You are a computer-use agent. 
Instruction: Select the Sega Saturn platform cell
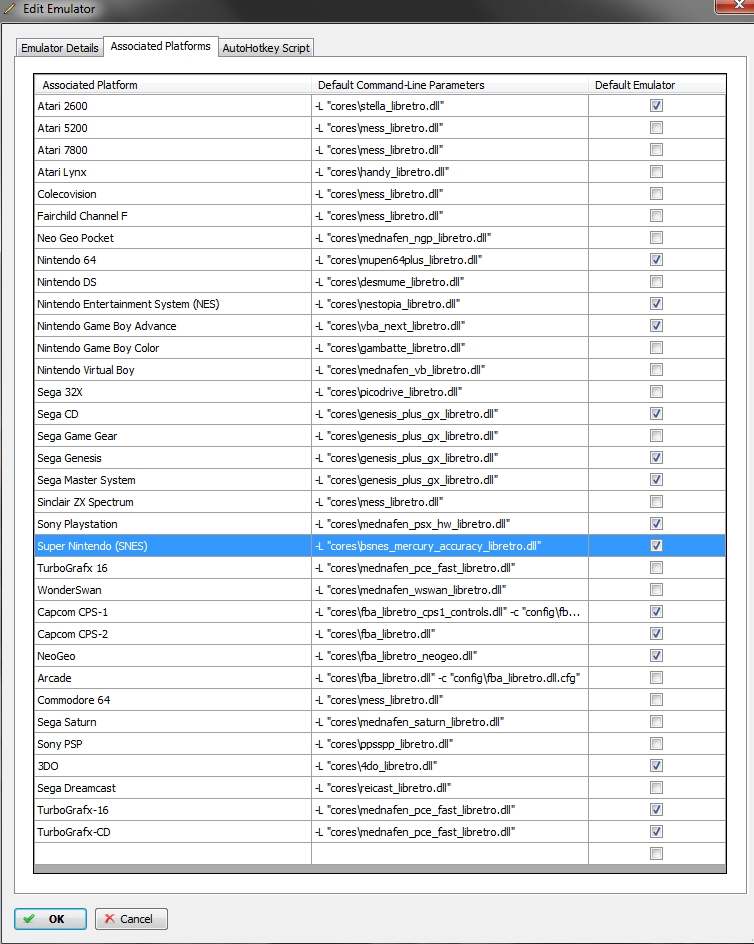click(173, 722)
